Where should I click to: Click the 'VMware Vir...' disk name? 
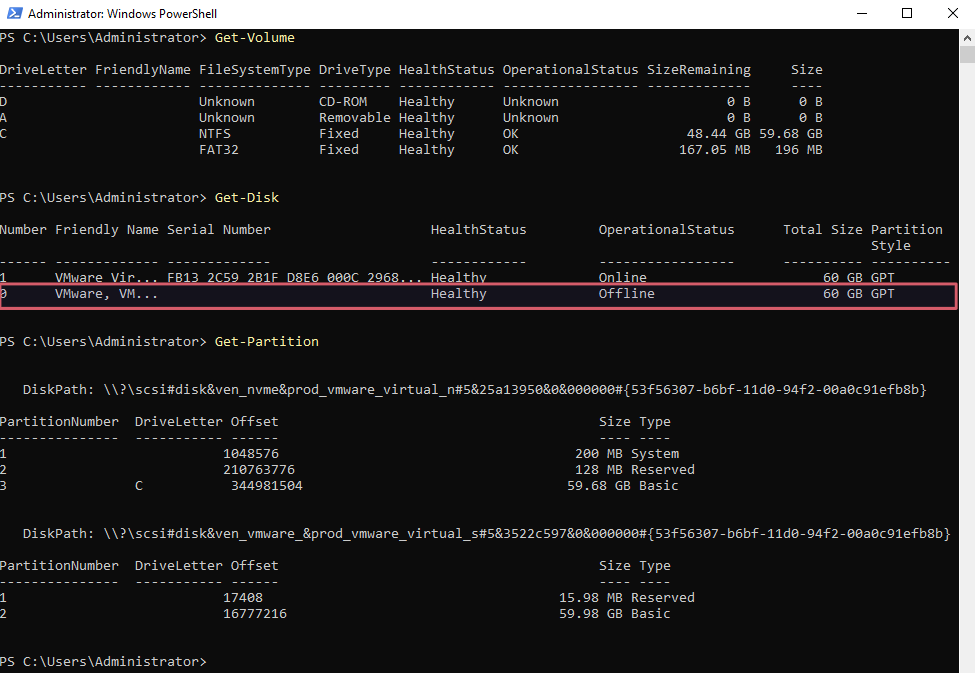tap(106, 277)
